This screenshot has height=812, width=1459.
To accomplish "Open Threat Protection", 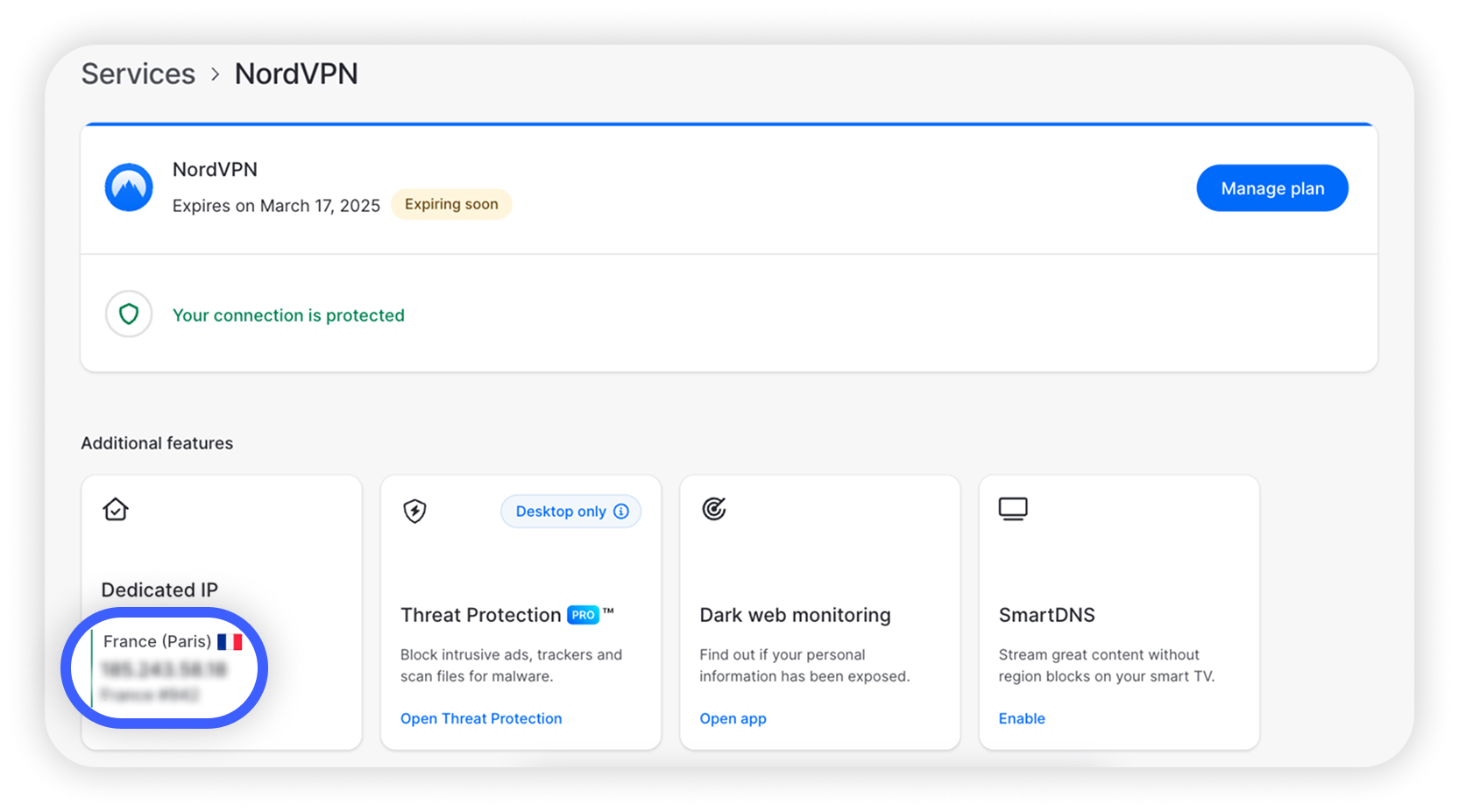I will [x=480, y=717].
